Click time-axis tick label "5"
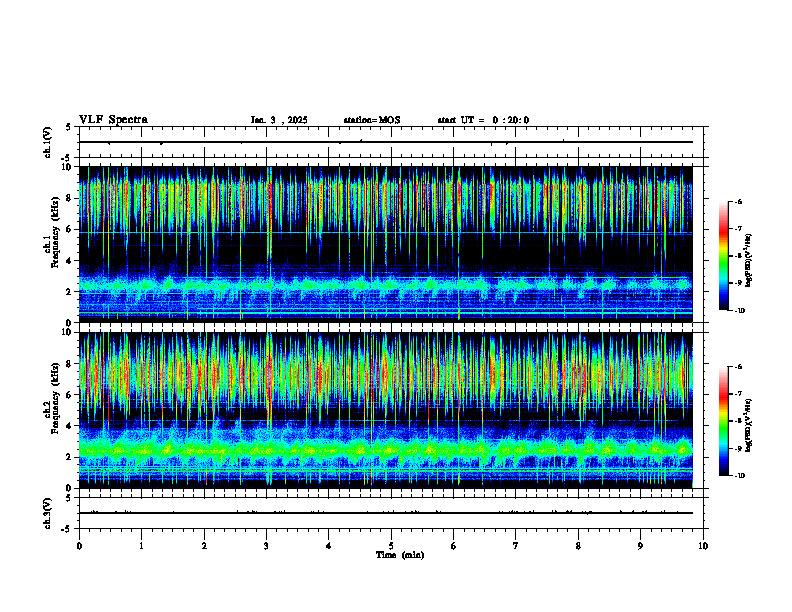This screenshot has width=792, height=612. click(x=391, y=546)
